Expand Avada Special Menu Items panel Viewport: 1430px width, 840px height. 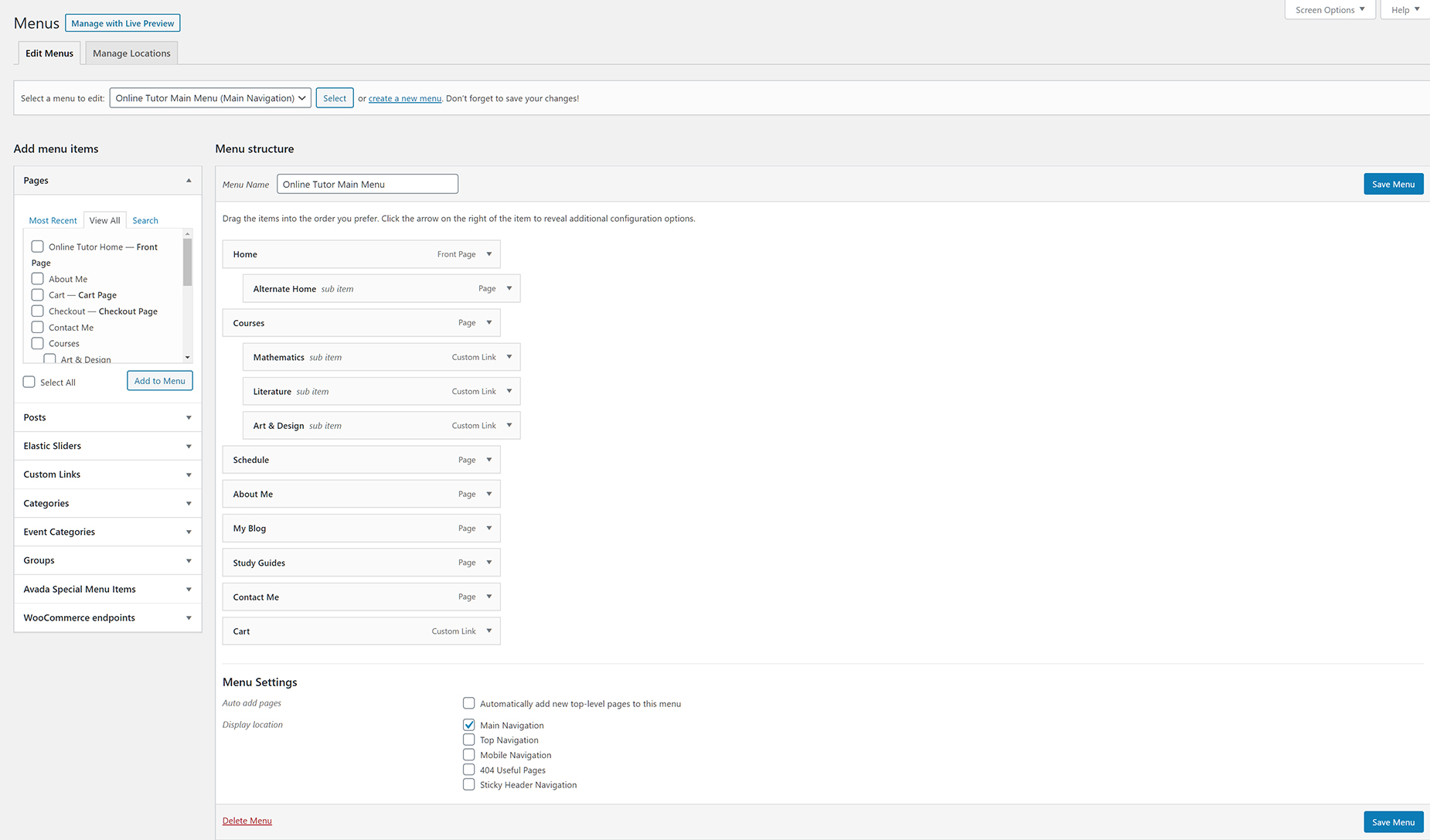[x=107, y=589]
